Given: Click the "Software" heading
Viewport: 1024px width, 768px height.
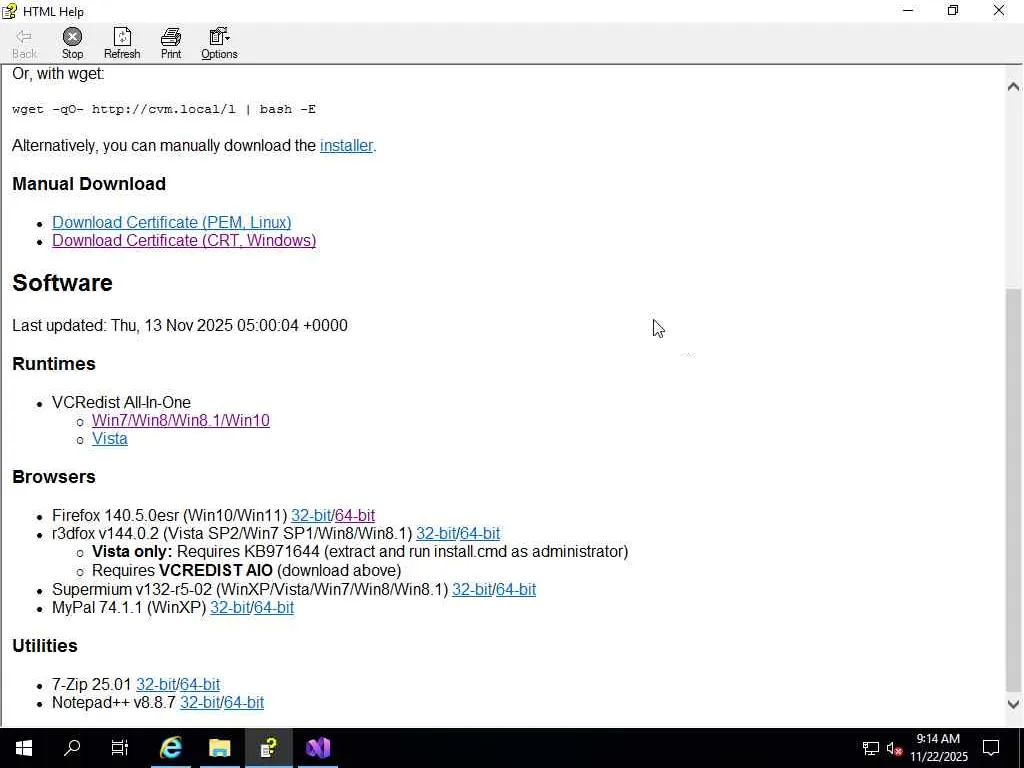Looking at the screenshot, I should (62, 283).
